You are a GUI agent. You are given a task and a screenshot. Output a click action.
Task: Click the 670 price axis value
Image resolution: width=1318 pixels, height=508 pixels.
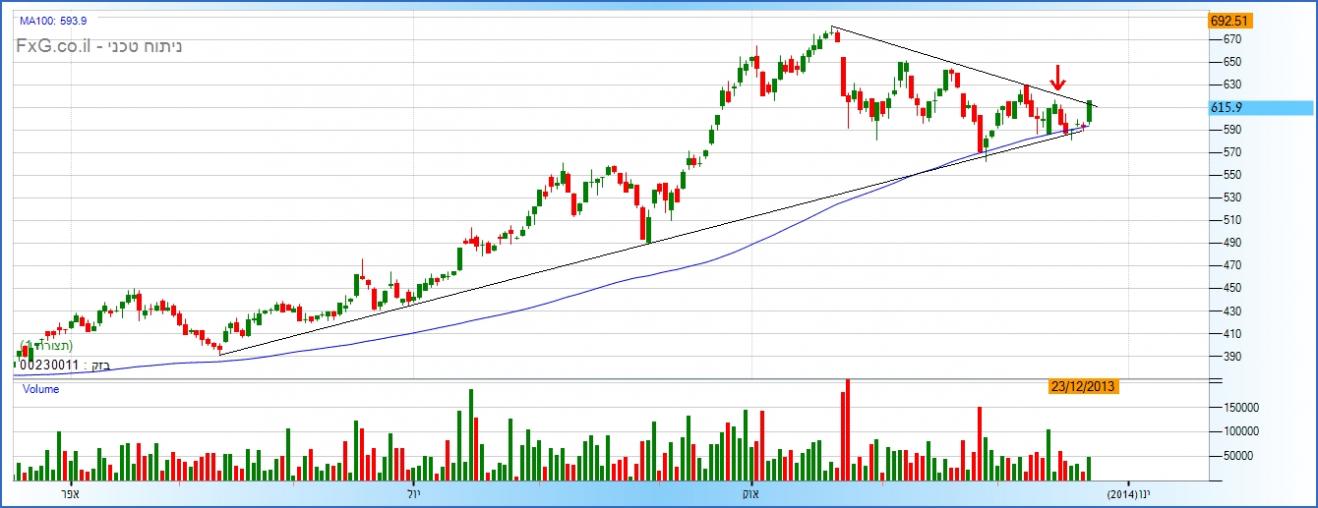click(x=1231, y=39)
